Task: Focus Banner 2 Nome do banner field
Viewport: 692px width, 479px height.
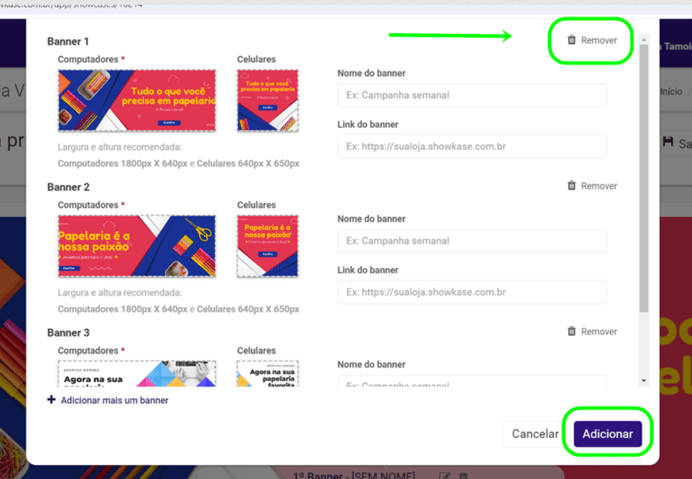Action: coord(472,241)
